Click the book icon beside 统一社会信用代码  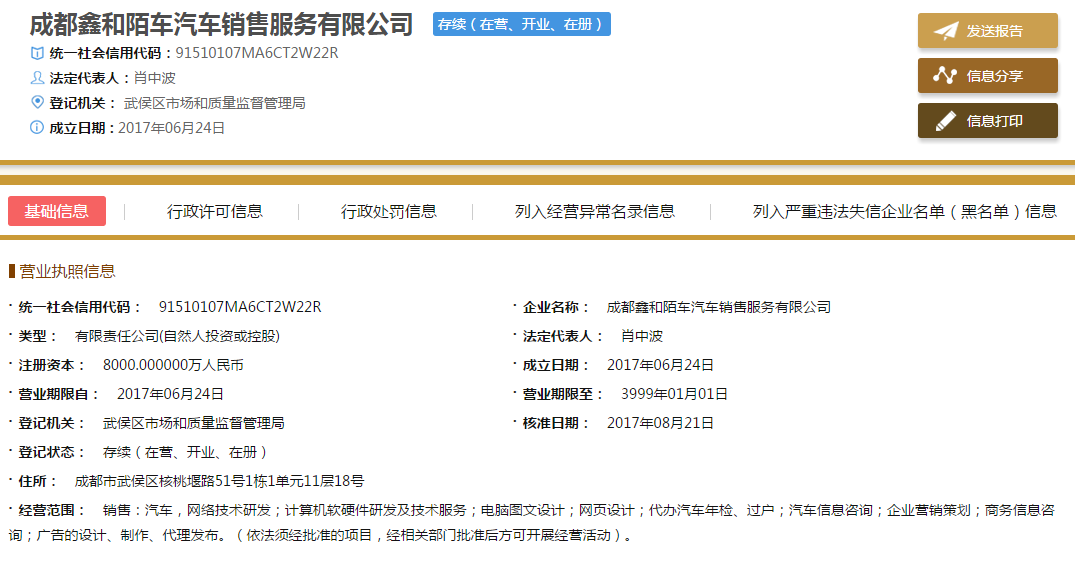point(38,53)
